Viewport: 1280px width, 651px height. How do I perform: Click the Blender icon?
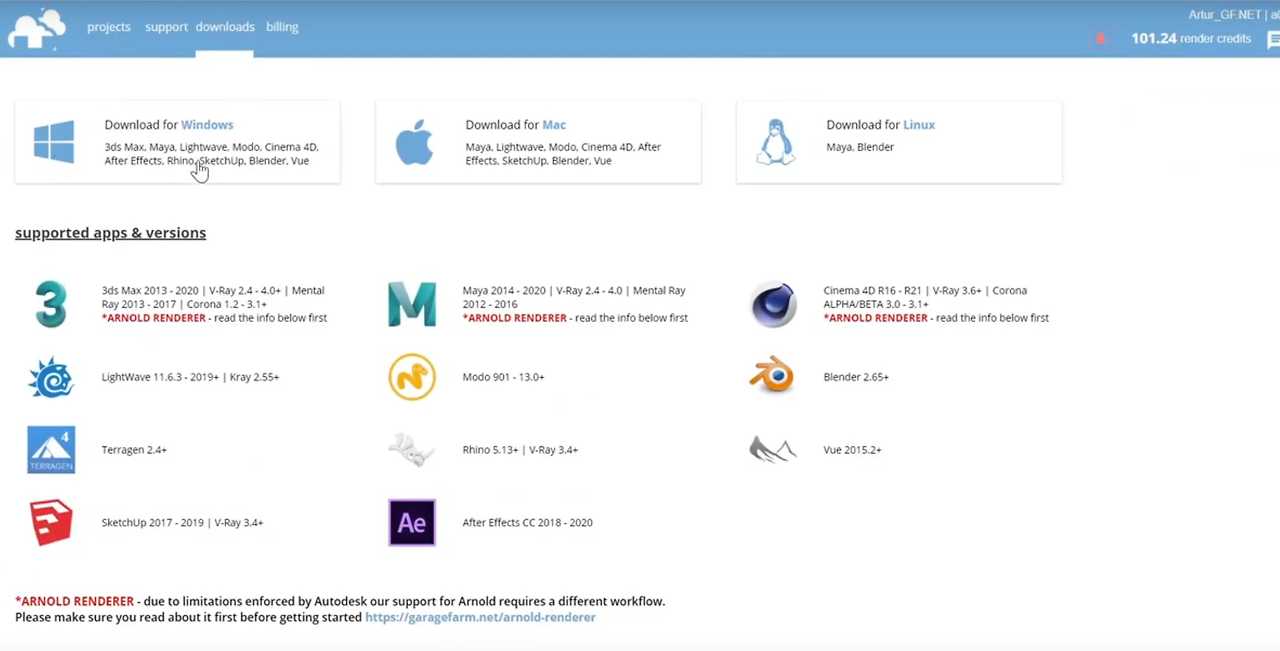point(771,376)
